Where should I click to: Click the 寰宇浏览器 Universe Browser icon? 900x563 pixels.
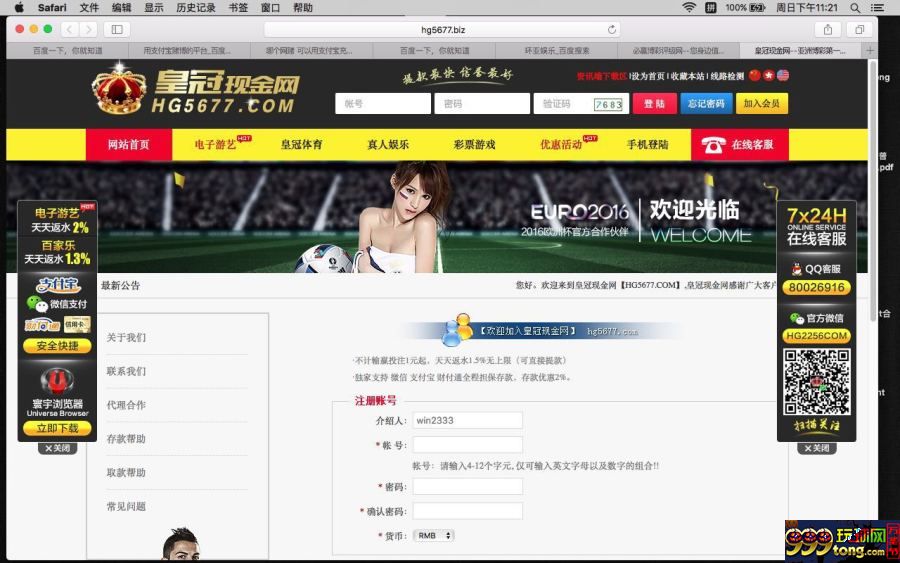pos(57,381)
